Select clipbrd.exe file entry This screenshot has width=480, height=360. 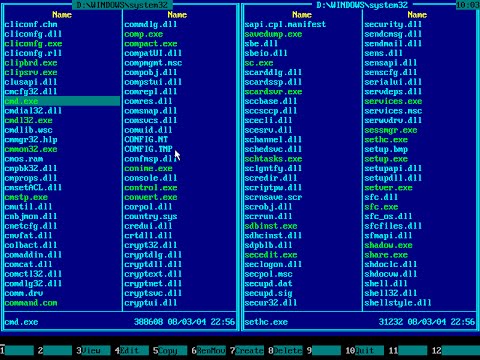point(31,63)
